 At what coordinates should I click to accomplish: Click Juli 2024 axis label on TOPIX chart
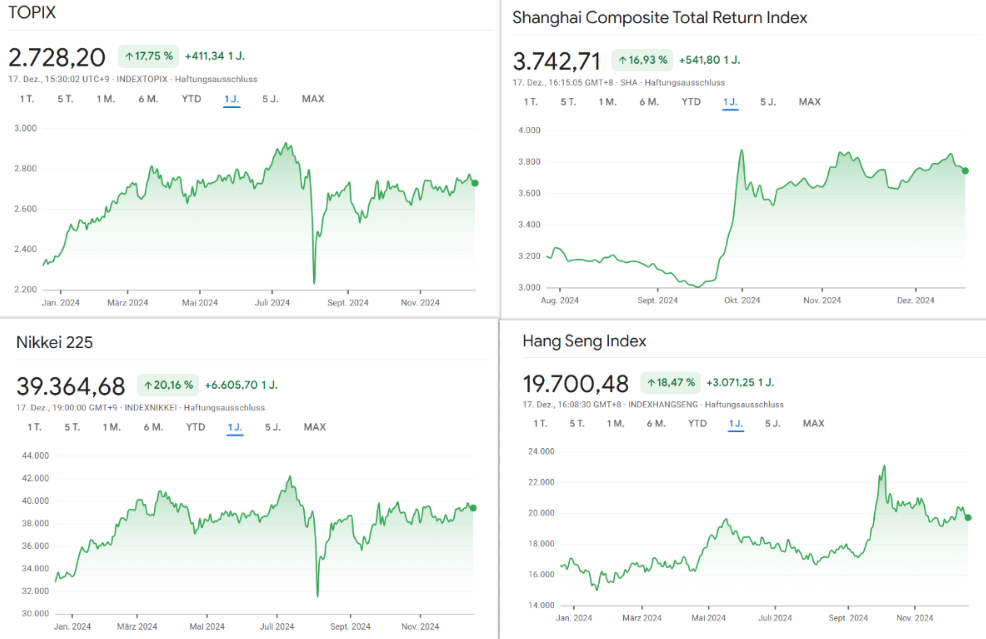272,303
